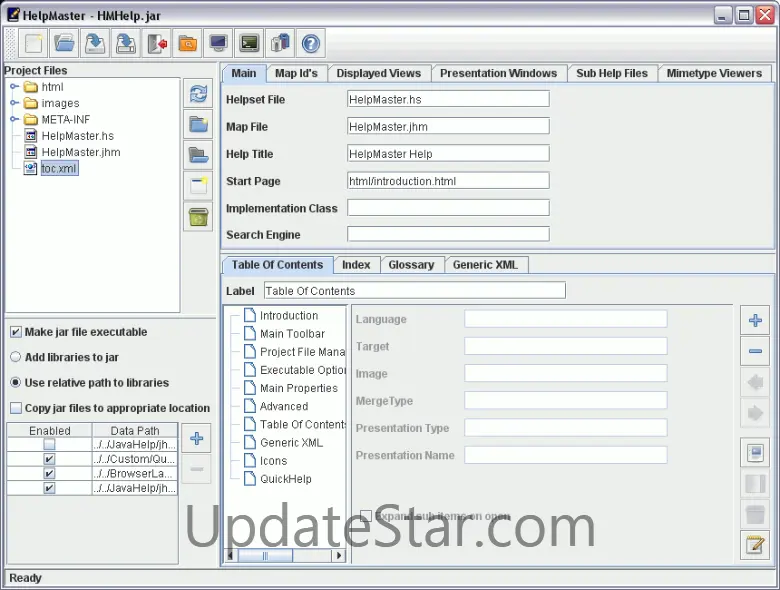Open help with the blue question mark icon
Image resolution: width=780 pixels, height=590 pixels.
click(311, 43)
